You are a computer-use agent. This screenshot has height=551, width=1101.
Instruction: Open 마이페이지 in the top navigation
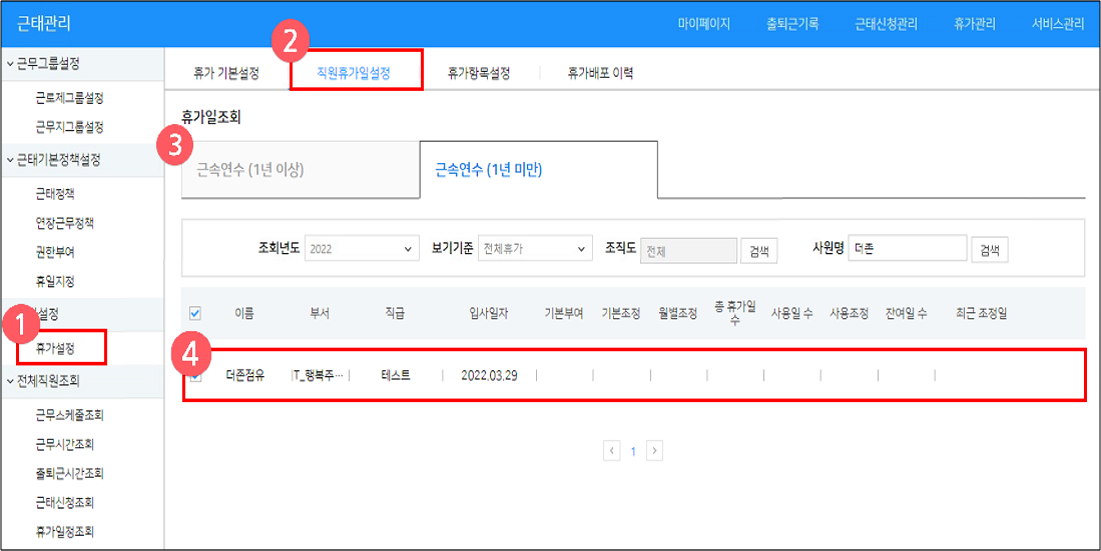coord(704,24)
